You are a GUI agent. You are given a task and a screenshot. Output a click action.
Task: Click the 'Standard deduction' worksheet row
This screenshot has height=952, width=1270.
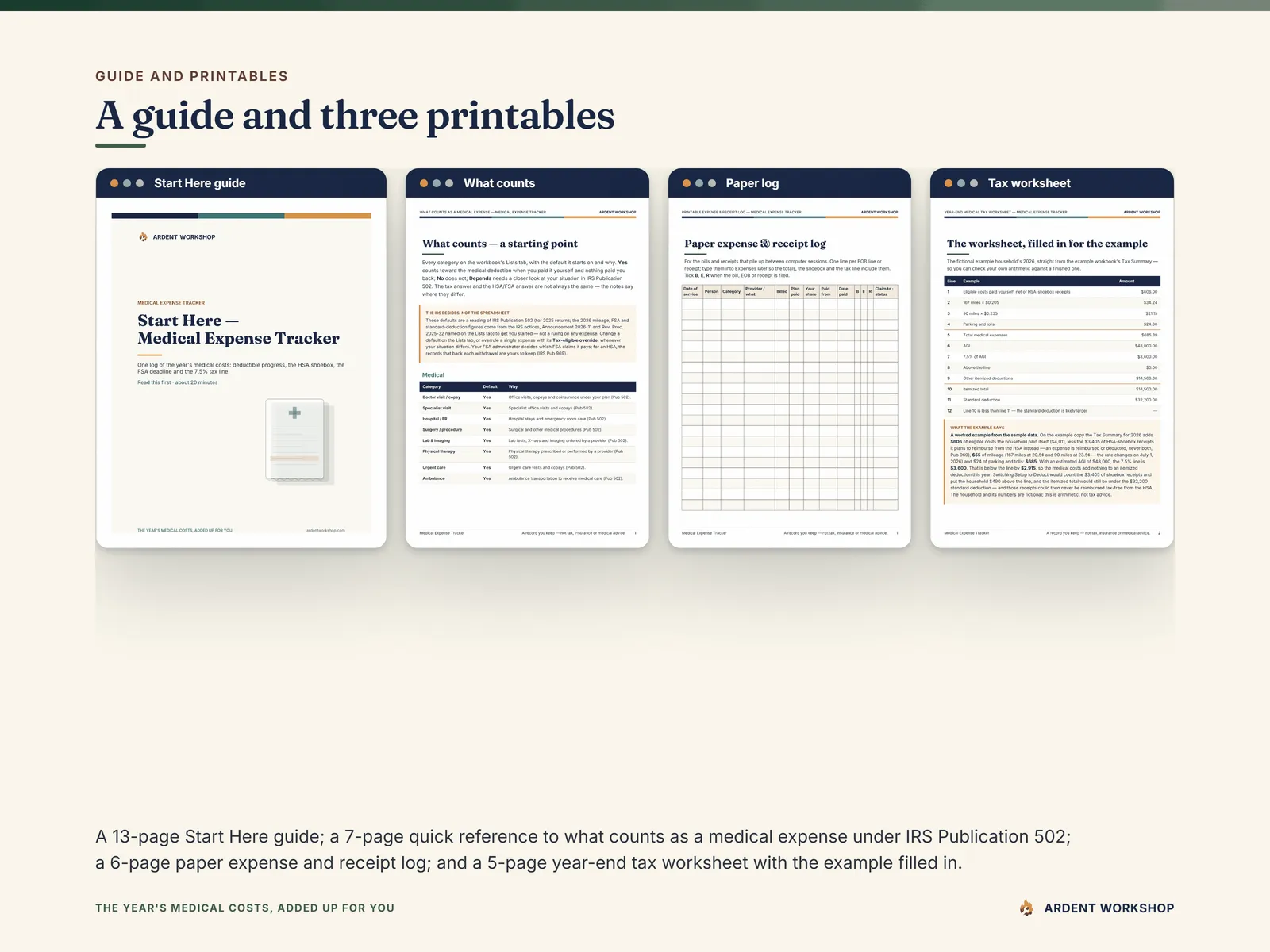[1052, 400]
